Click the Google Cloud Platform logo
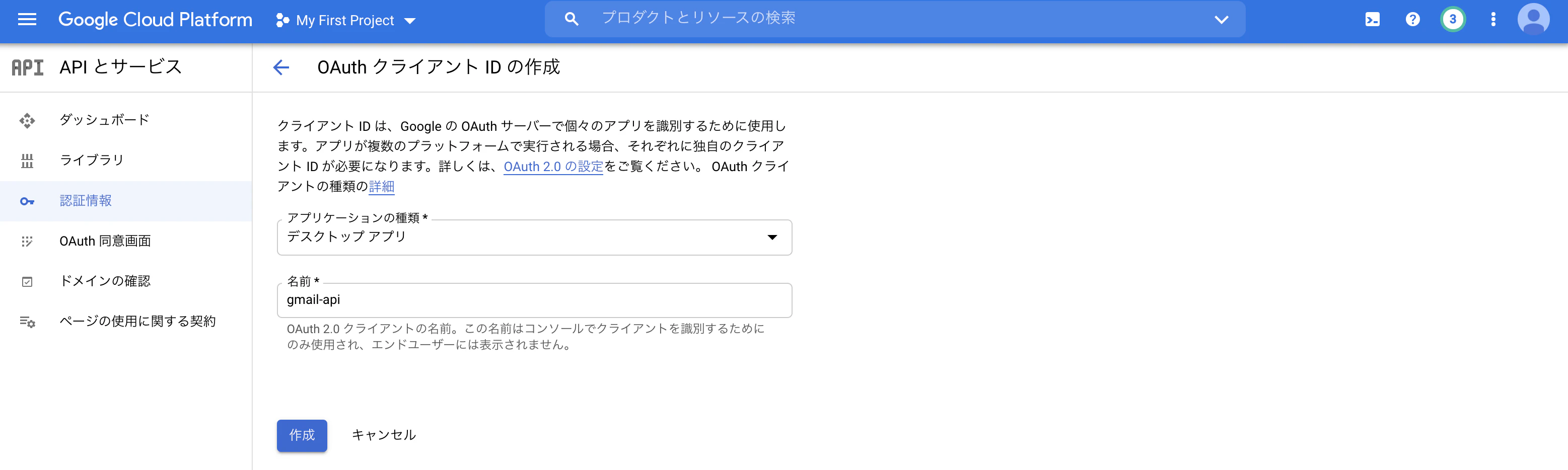The width and height of the screenshot is (1568, 470). coord(155,20)
